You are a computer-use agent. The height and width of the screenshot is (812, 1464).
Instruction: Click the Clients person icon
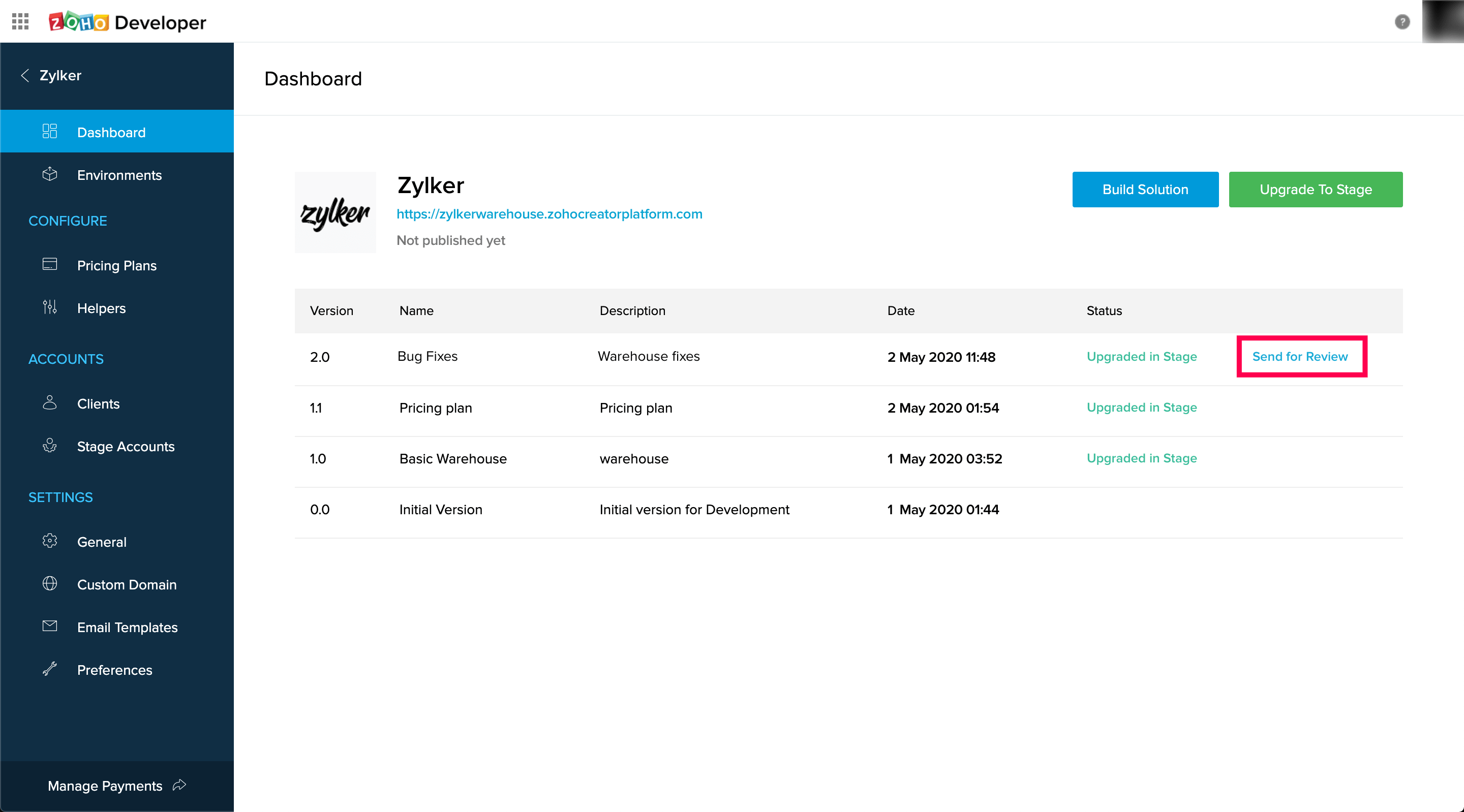[x=50, y=403]
